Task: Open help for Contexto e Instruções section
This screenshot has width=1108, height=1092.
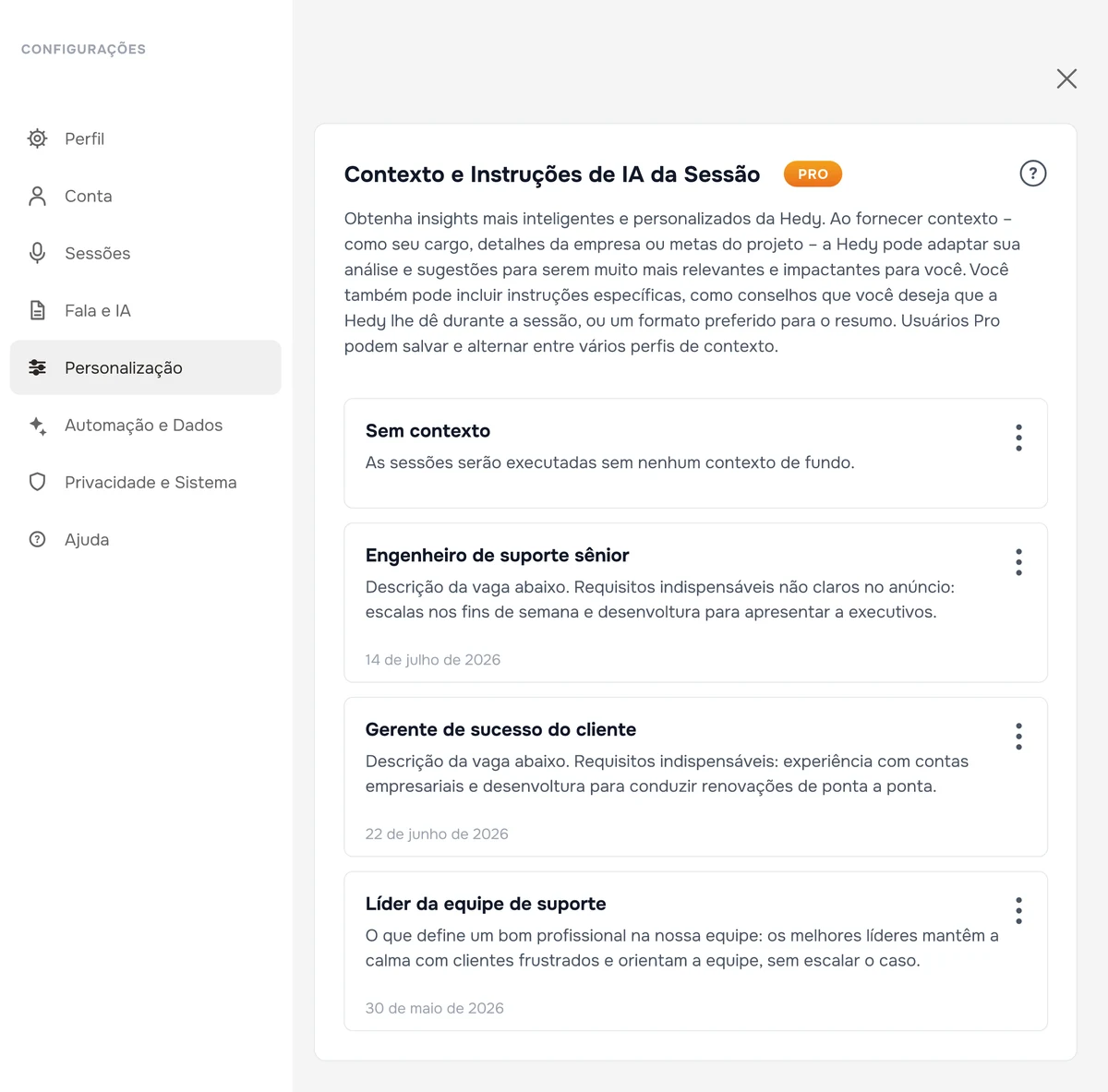Action: (x=1032, y=174)
